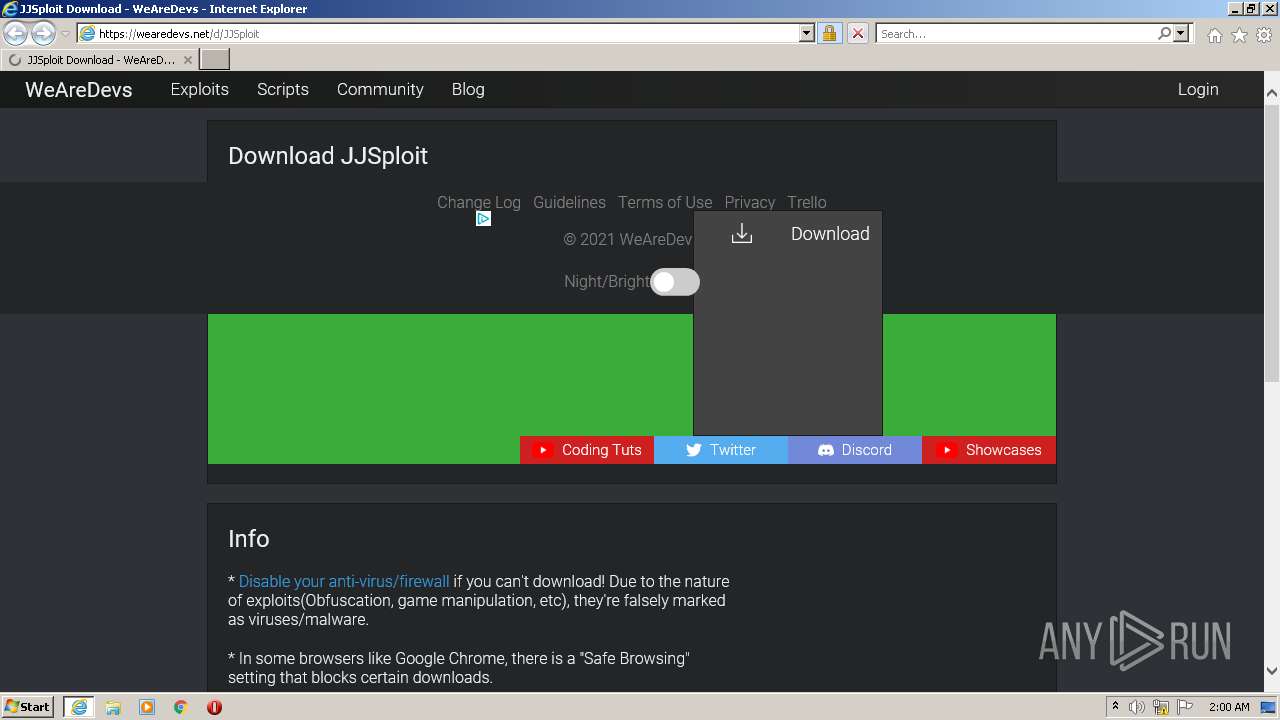
Task: Click the download arrow icon
Action: (x=741, y=233)
